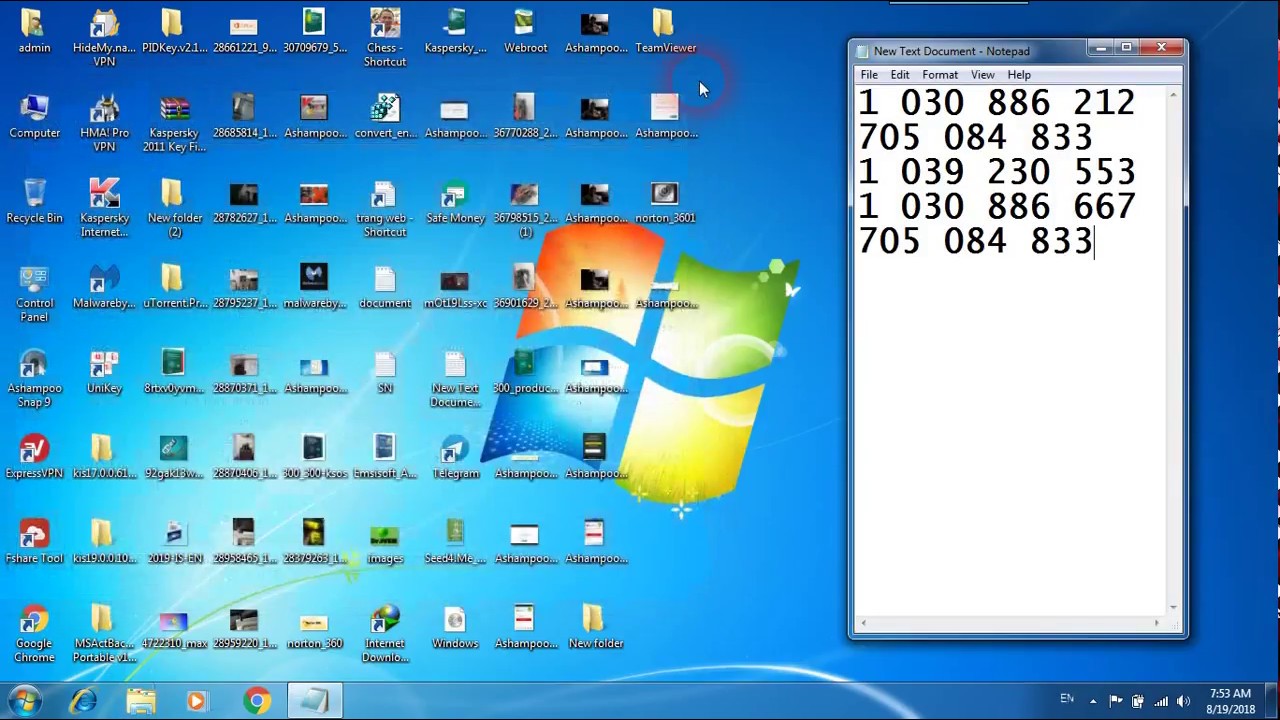Image resolution: width=1280 pixels, height=720 pixels.
Task: Place cursor in line '1 030 886 667'
Action: (996, 207)
